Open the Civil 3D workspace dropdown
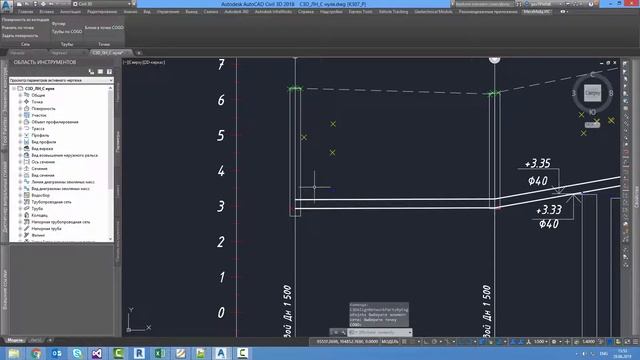Viewport: 640px width, 360px height. pos(102,4)
